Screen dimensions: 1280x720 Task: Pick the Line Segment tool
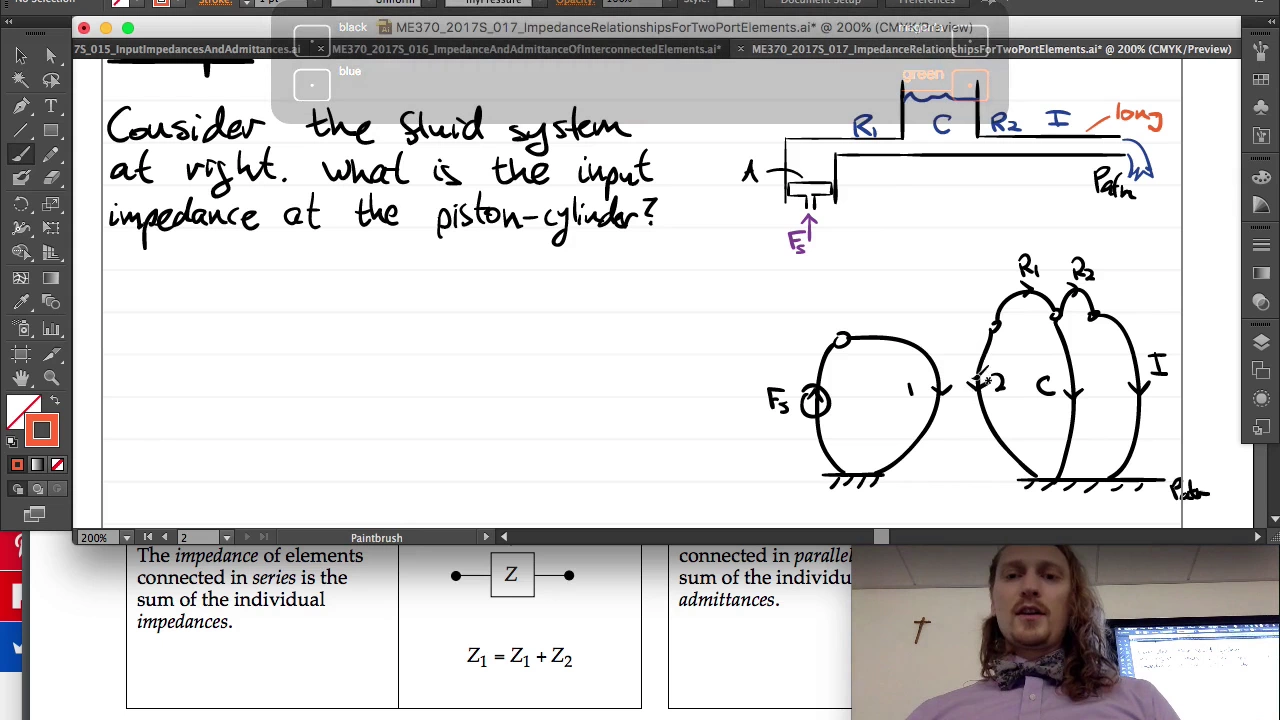[21, 130]
